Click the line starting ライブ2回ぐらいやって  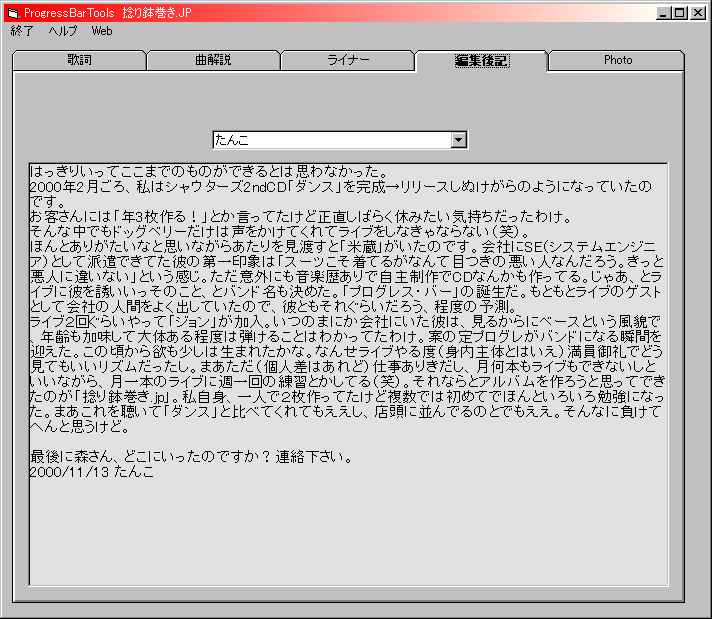345,322
